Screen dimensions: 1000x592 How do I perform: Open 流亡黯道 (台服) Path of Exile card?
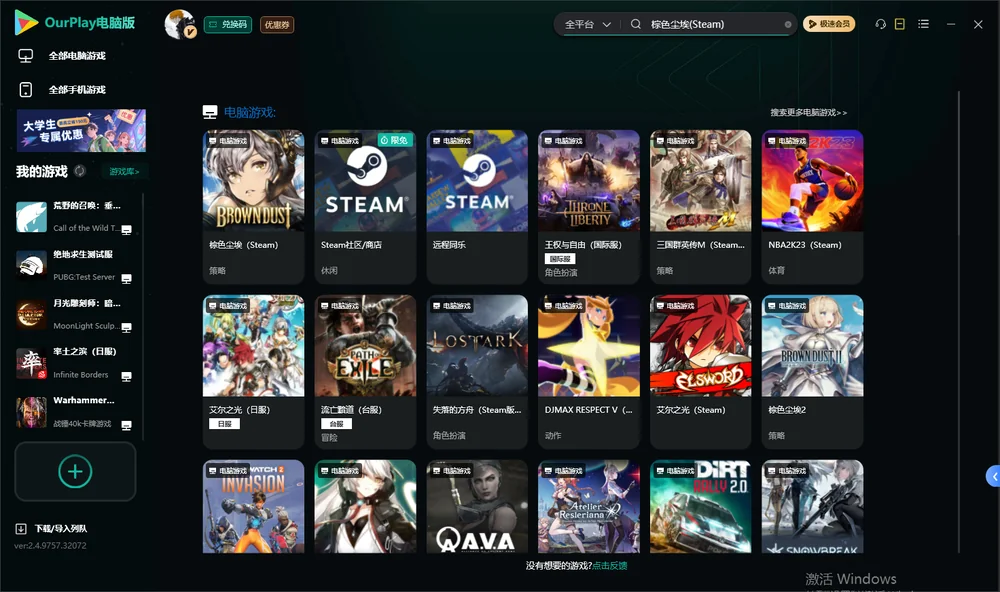point(365,371)
